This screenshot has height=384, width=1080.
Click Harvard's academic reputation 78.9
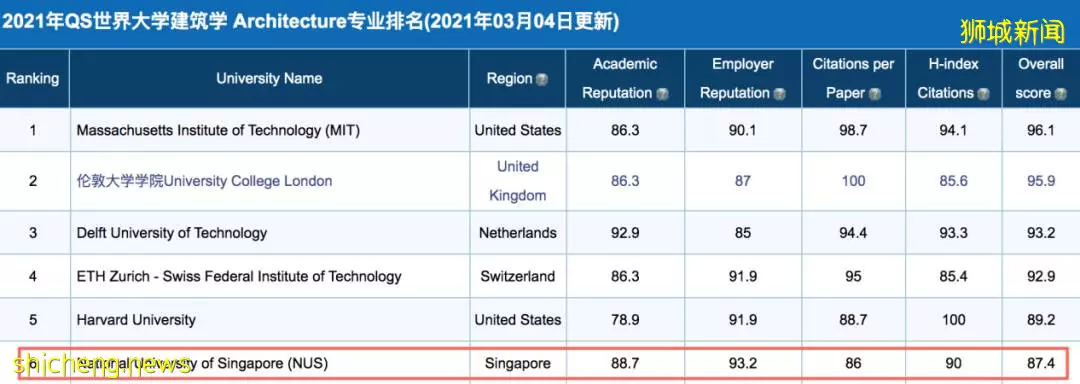[x=625, y=320]
